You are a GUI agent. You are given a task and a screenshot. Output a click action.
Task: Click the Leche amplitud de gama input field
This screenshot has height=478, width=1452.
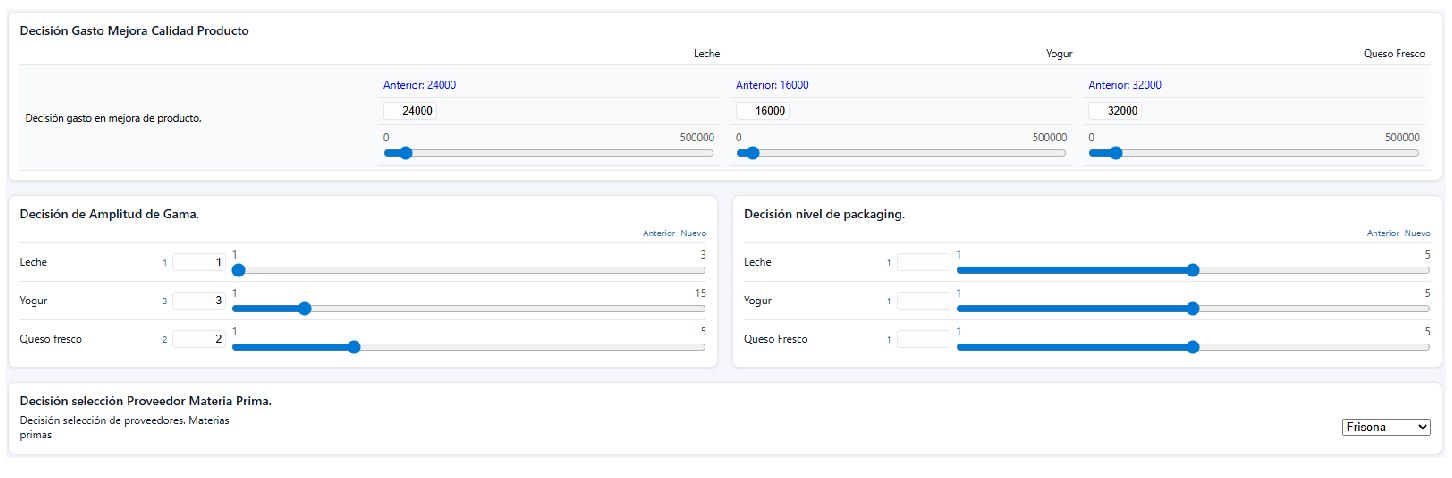[199, 262]
